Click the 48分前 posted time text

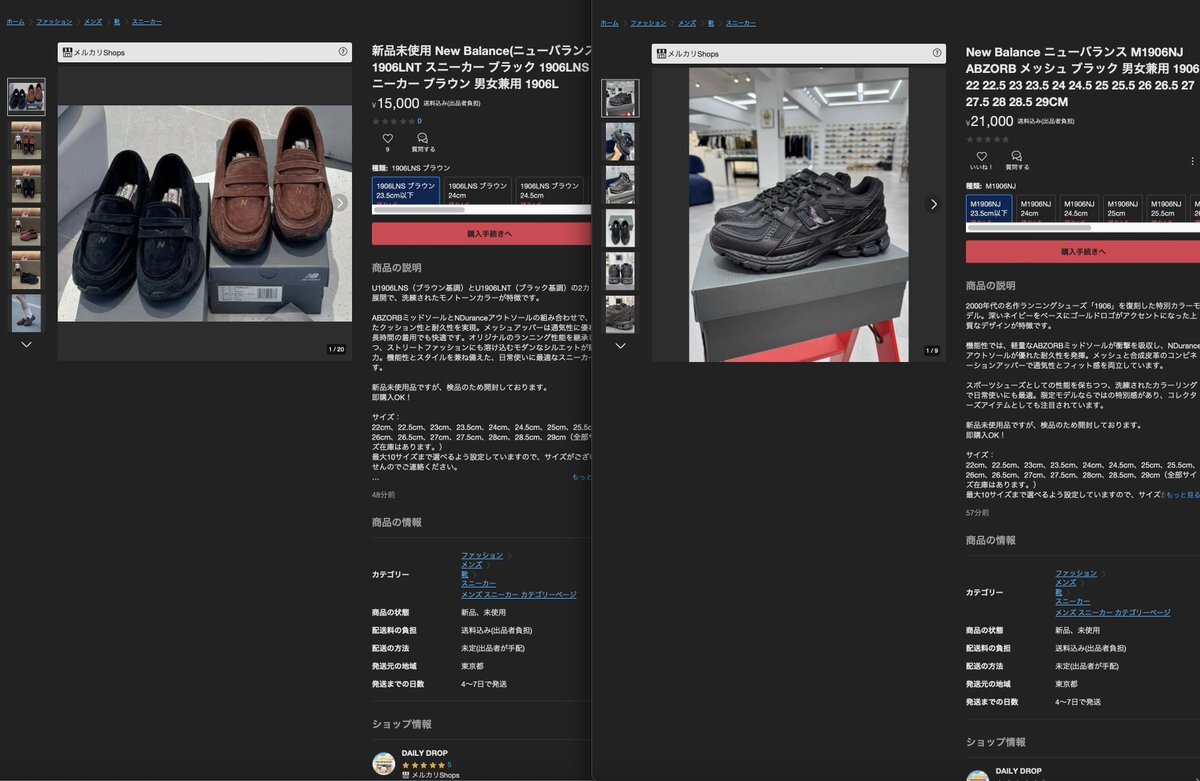[x=383, y=495]
